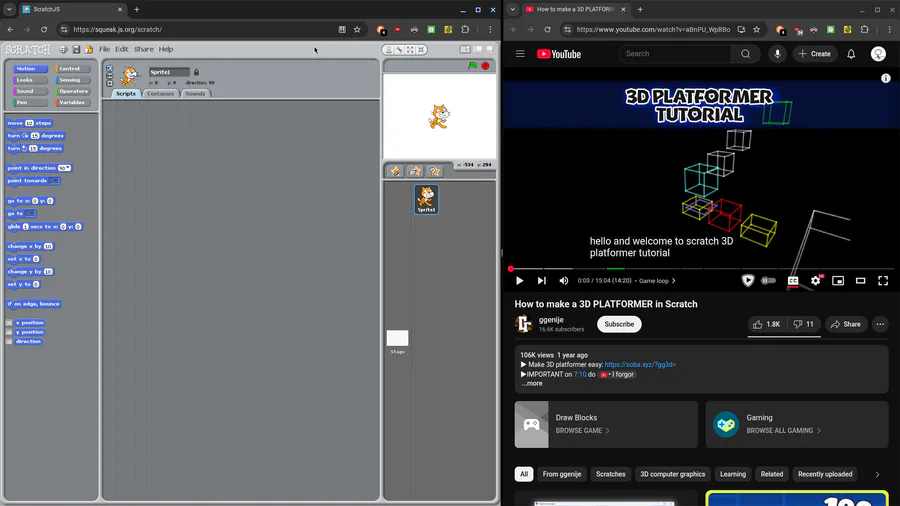This screenshot has height=506, width=900.
Task: Open the point towards target dropdown
Action: 54,181
